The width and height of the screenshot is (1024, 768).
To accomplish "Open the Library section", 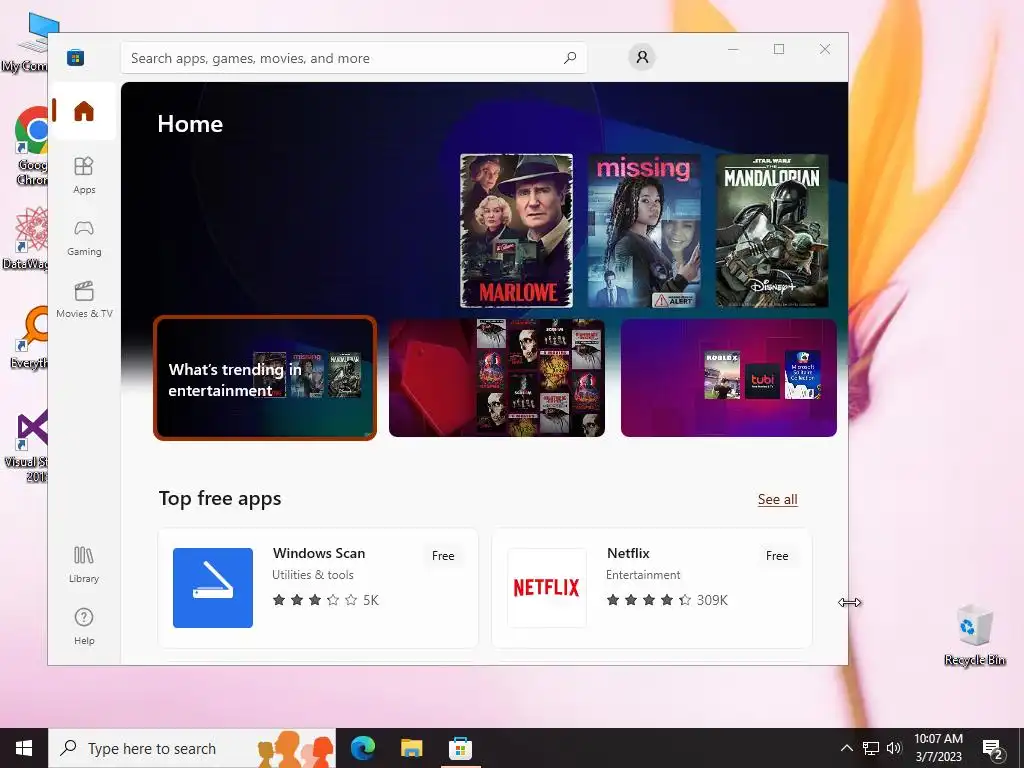I will pyautogui.click(x=84, y=564).
